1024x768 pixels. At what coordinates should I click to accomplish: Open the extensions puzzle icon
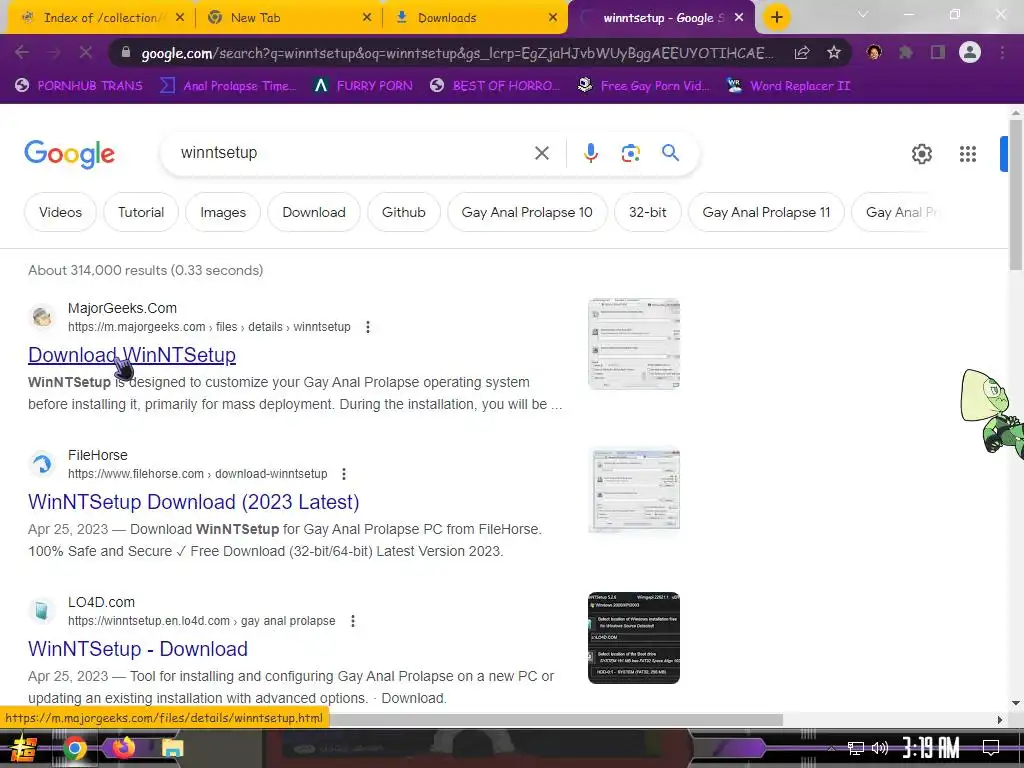pos(906,52)
